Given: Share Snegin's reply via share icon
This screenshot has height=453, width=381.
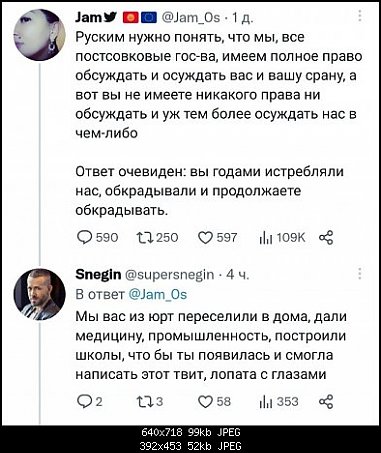Looking at the screenshot, I should tap(326, 402).
